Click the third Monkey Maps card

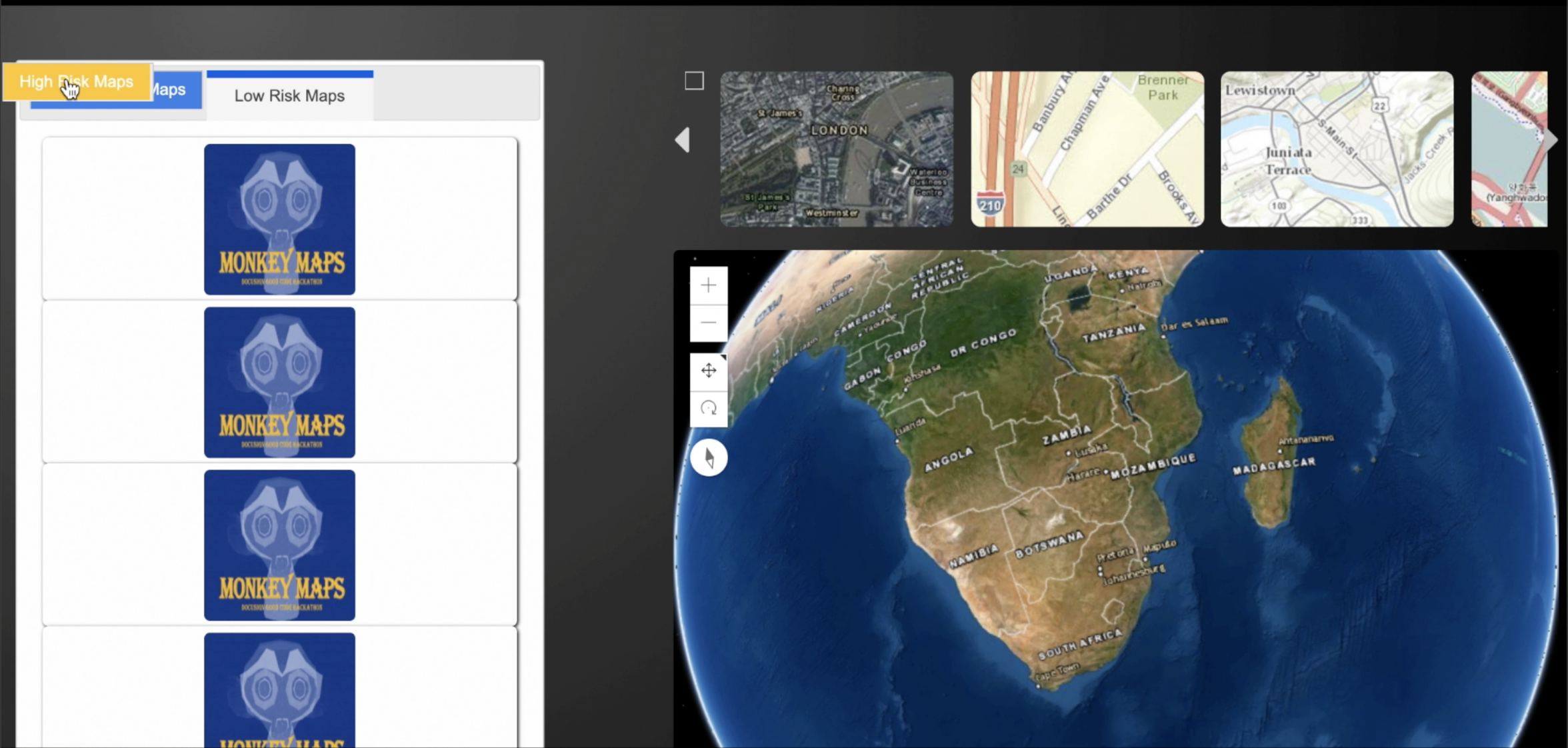tap(279, 545)
